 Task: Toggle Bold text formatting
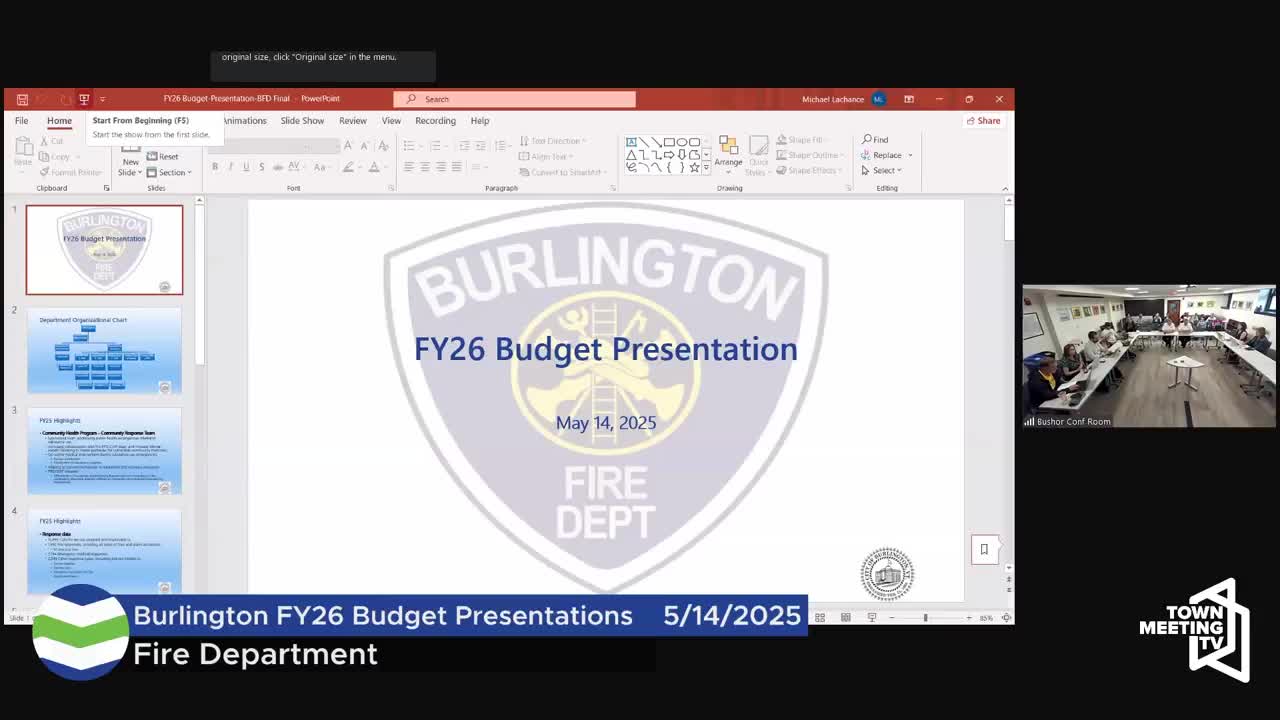point(214,166)
